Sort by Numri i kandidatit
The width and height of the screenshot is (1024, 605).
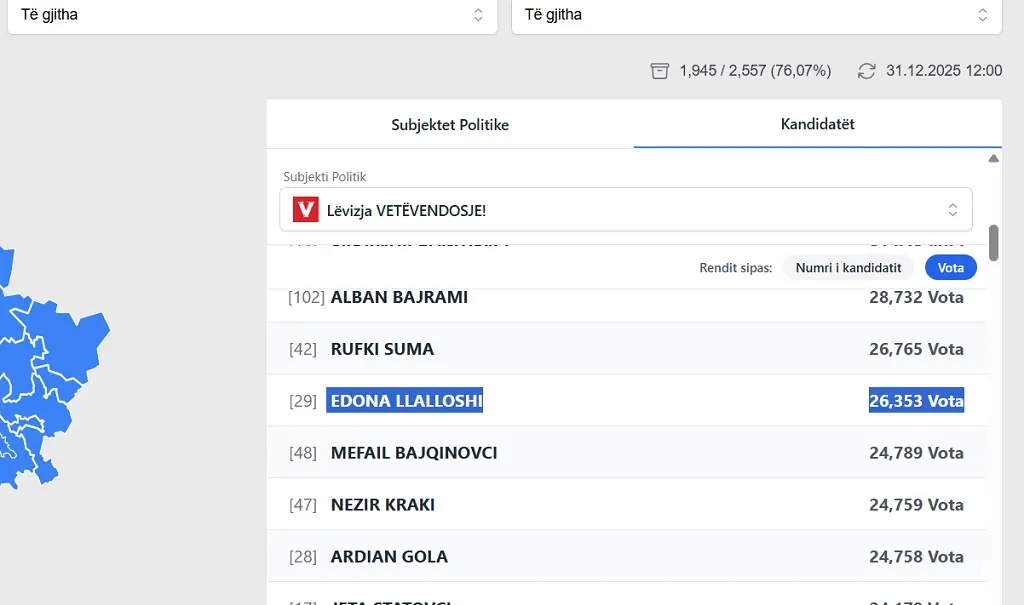(x=848, y=268)
